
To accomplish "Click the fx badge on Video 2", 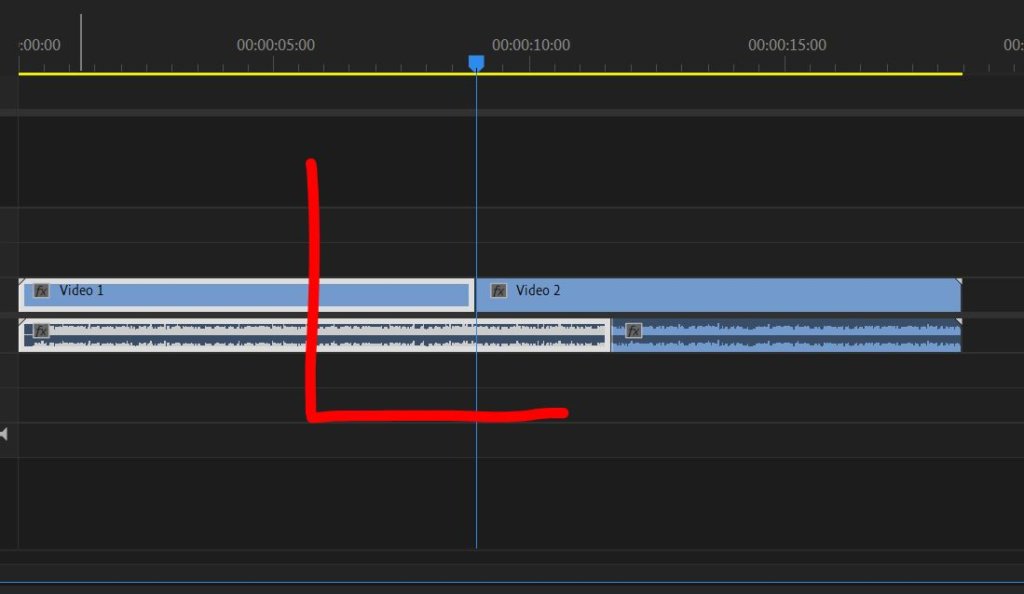I will [498, 290].
